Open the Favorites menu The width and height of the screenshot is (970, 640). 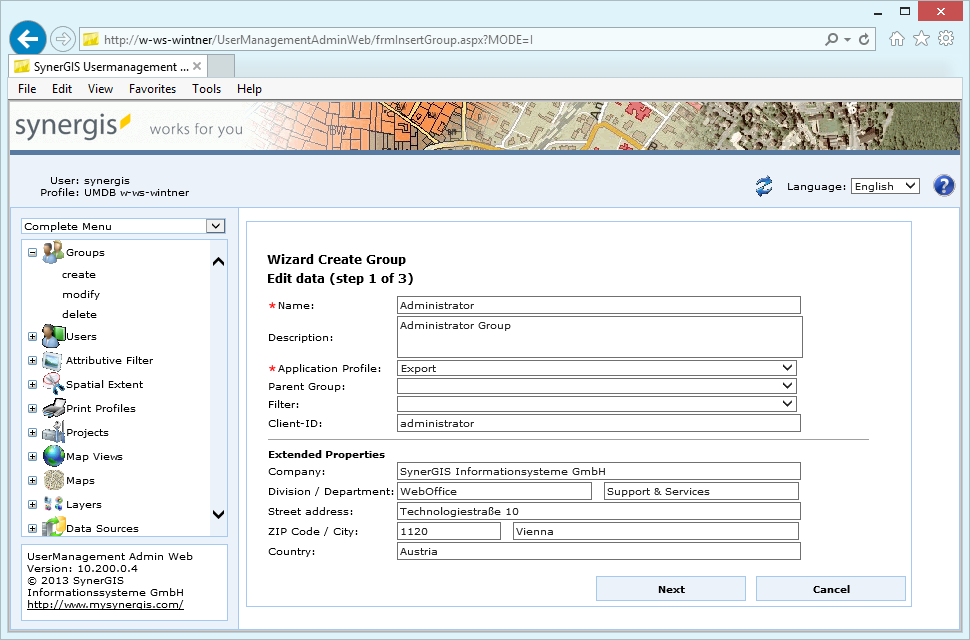(152, 89)
